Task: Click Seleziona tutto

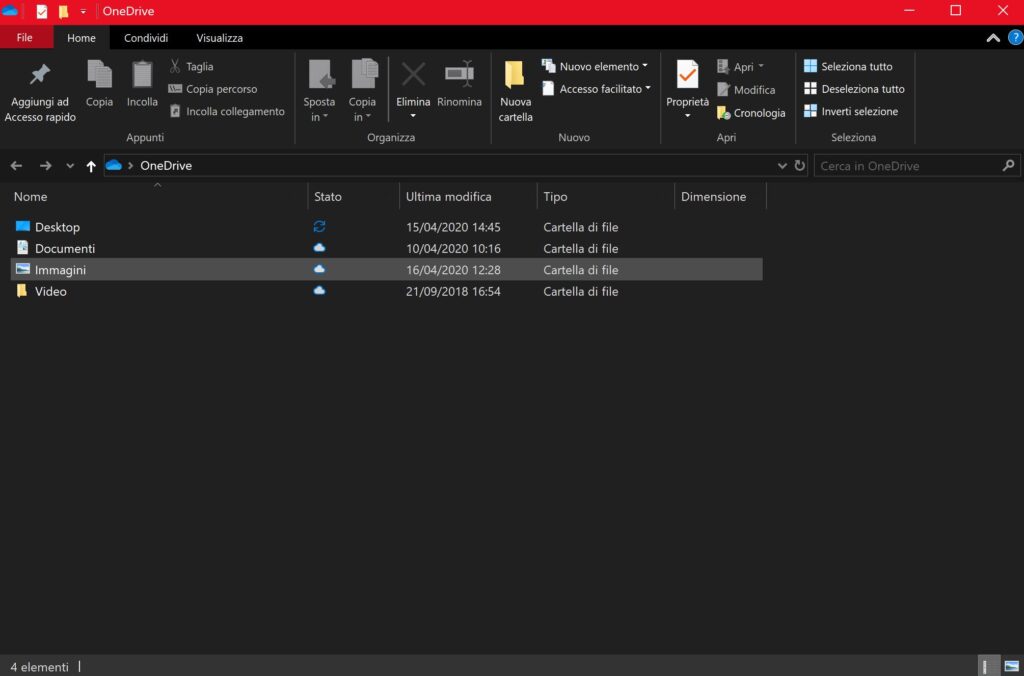Action: pyautogui.click(x=848, y=67)
